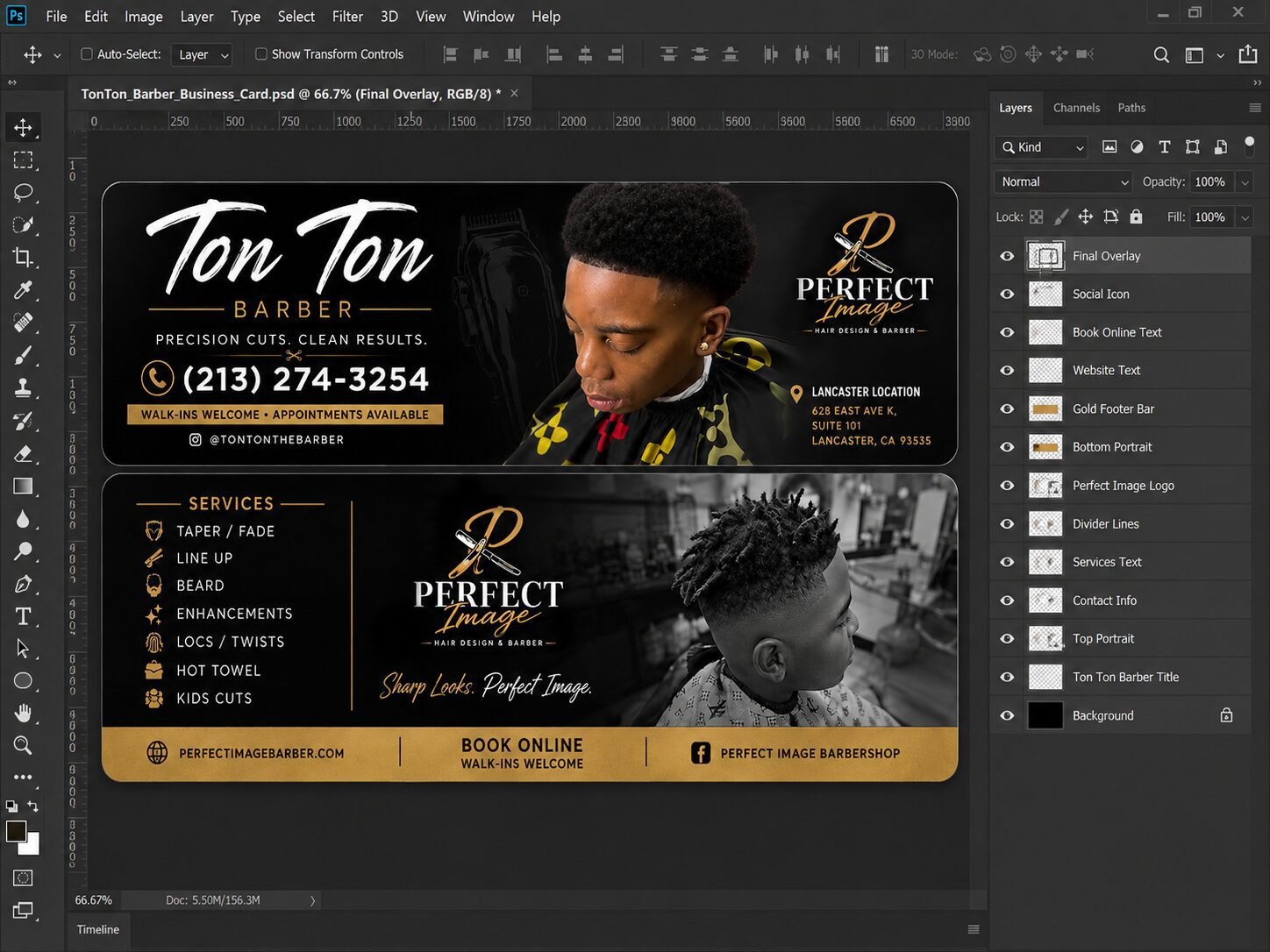Select the Zoom tool
The height and width of the screenshot is (952, 1270).
[x=23, y=745]
